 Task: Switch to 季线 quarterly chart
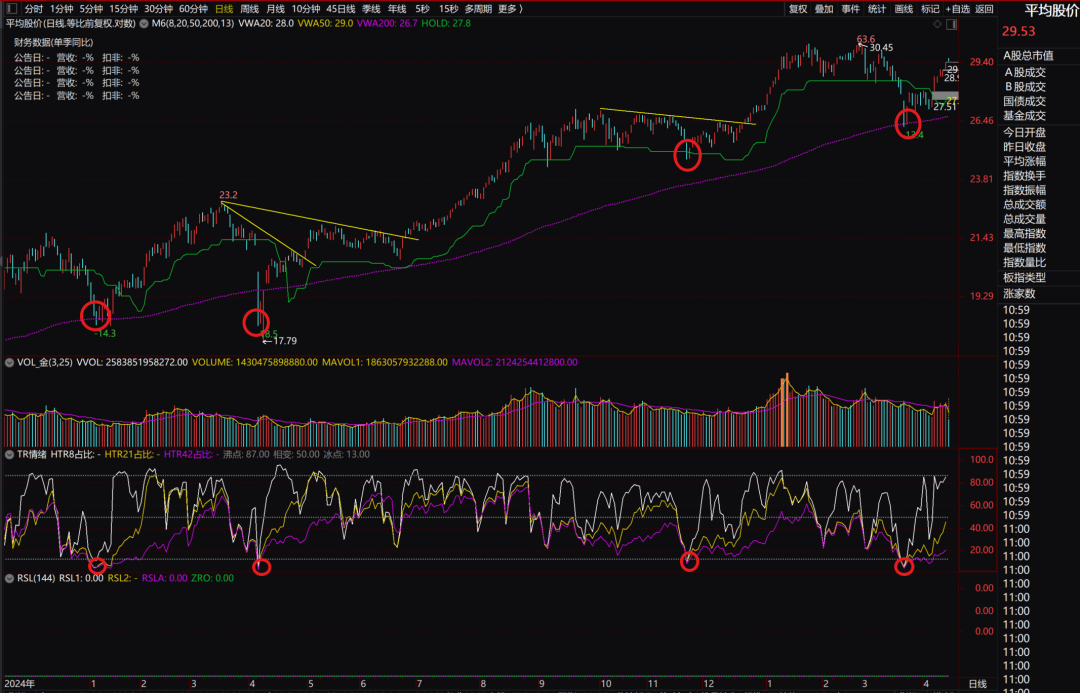pyautogui.click(x=371, y=9)
